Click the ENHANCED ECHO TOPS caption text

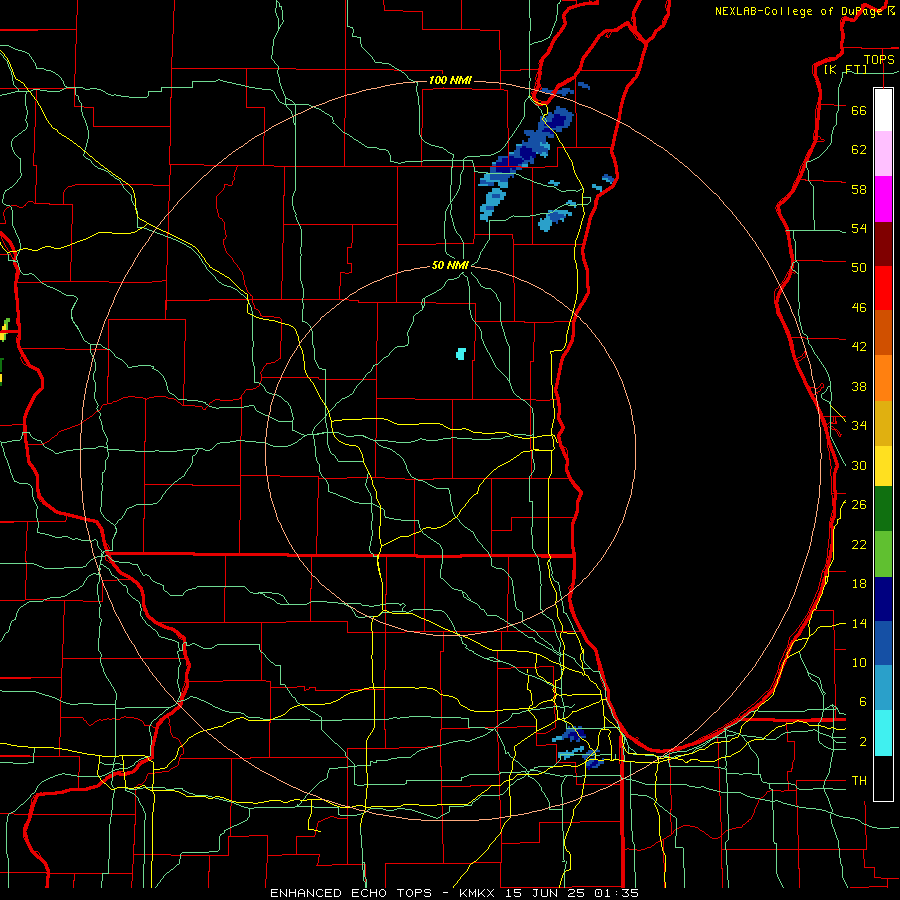pos(351,893)
